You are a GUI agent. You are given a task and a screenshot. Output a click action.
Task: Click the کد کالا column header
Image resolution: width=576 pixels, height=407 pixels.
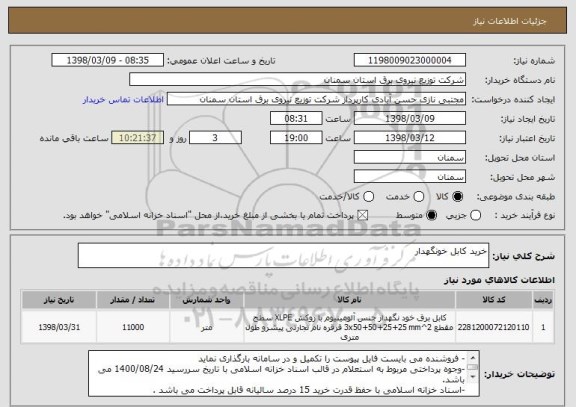point(494,300)
